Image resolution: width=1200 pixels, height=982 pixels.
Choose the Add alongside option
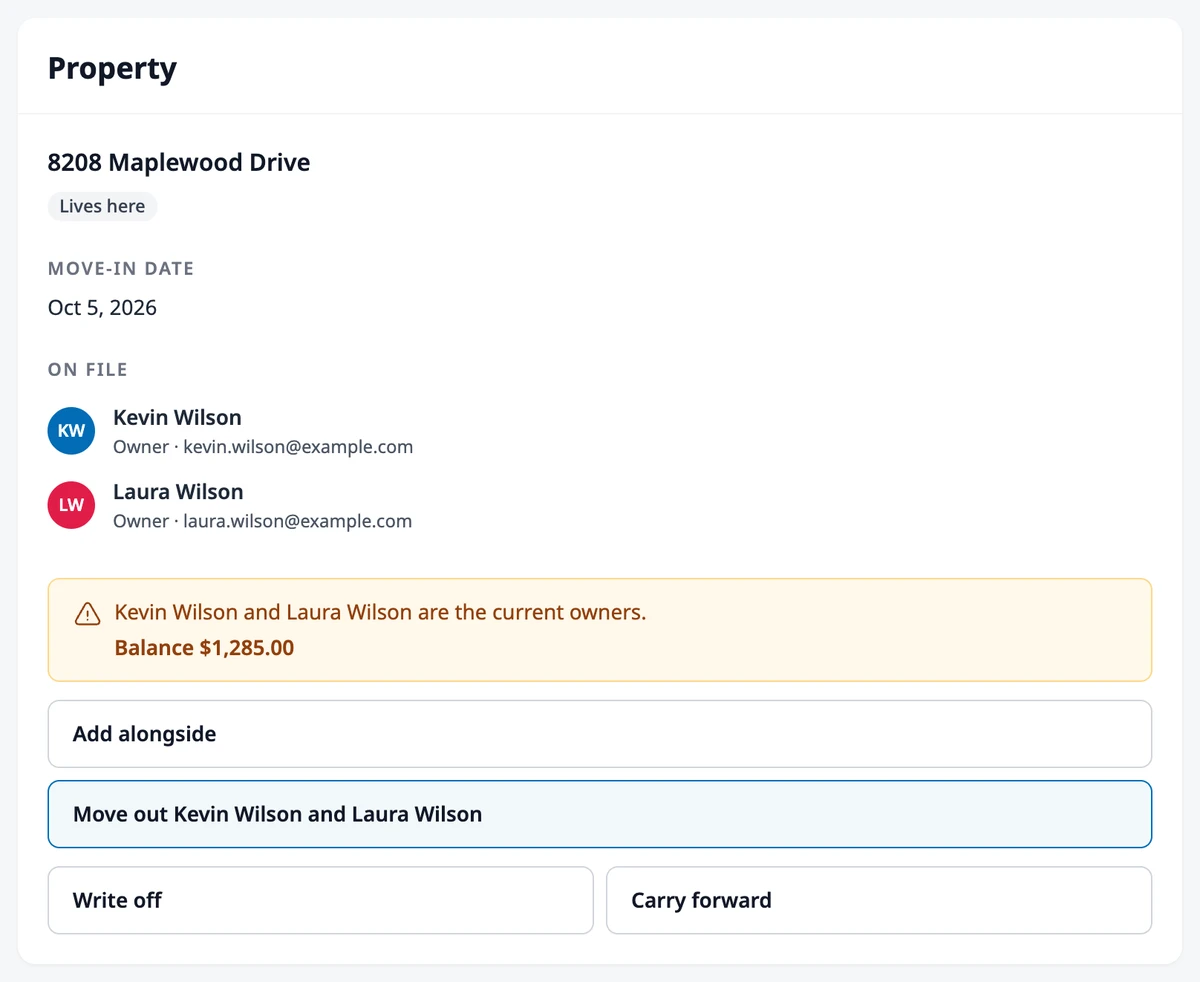(x=600, y=734)
